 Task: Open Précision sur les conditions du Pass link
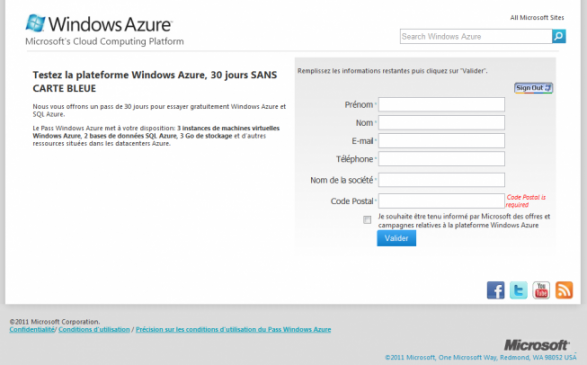(x=233, y=329)
